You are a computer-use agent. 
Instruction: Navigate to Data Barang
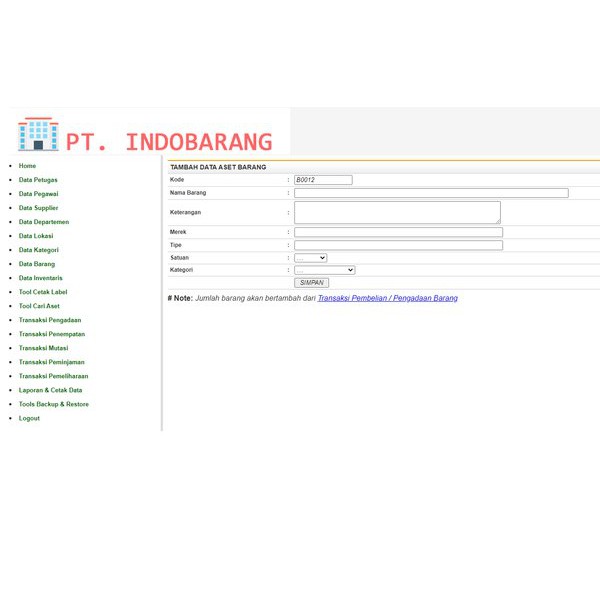(36, 264)
